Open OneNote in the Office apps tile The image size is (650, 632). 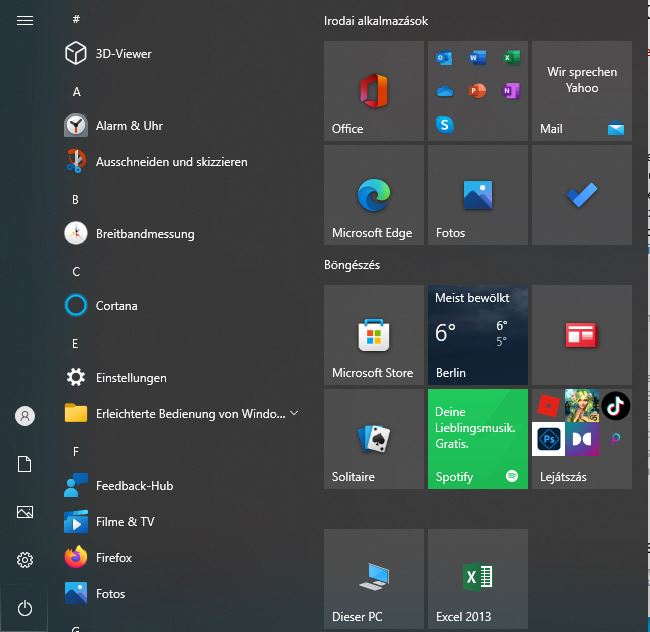(x=511, y=91)
